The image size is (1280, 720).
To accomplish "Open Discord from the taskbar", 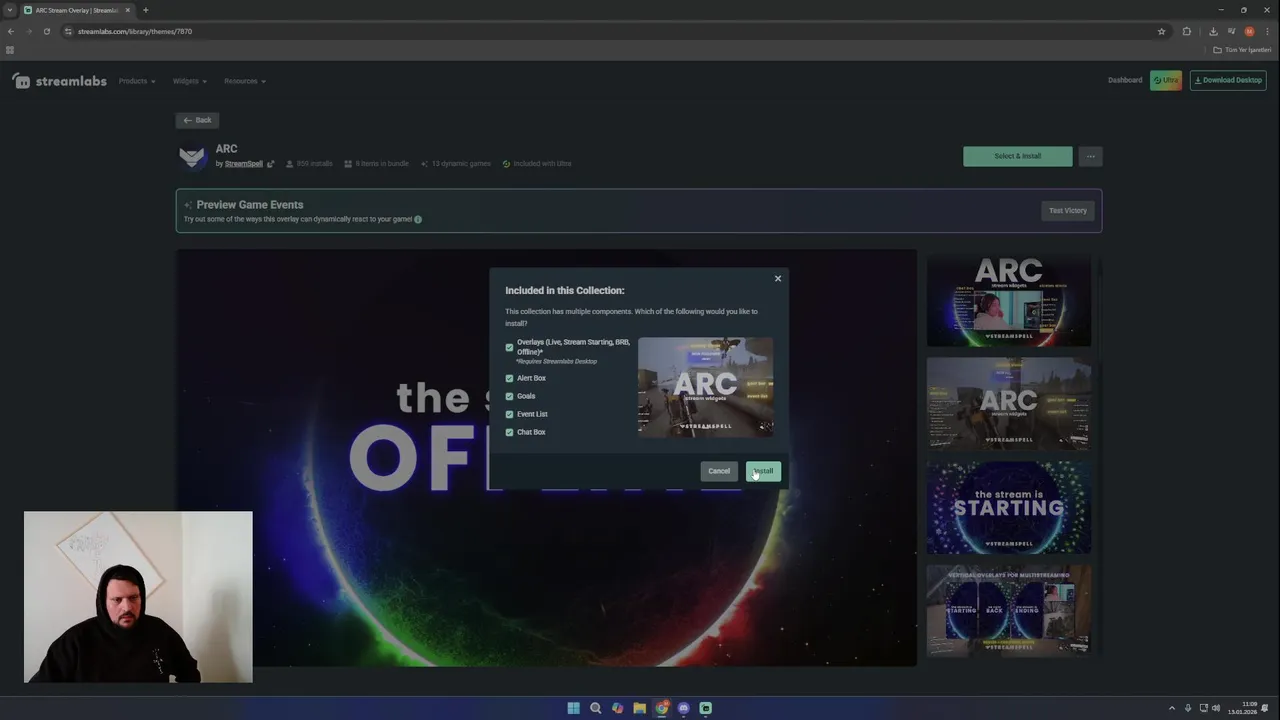I will [x=683, y=708].
